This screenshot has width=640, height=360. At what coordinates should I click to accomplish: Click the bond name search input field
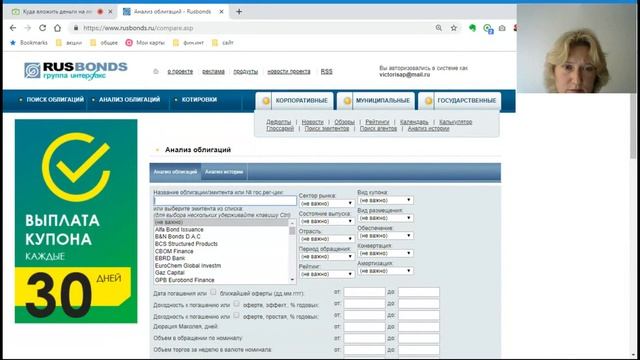pyautogui.click(x=225, y=200)
